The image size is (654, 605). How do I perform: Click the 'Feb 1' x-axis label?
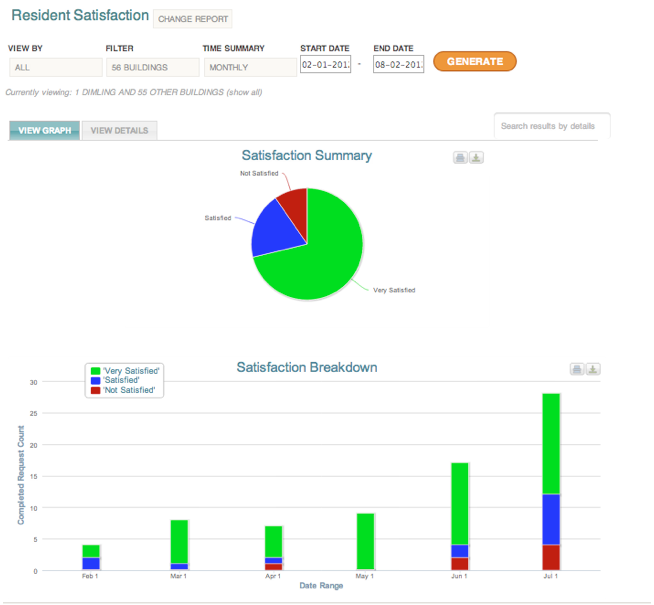tap(90, 576)
